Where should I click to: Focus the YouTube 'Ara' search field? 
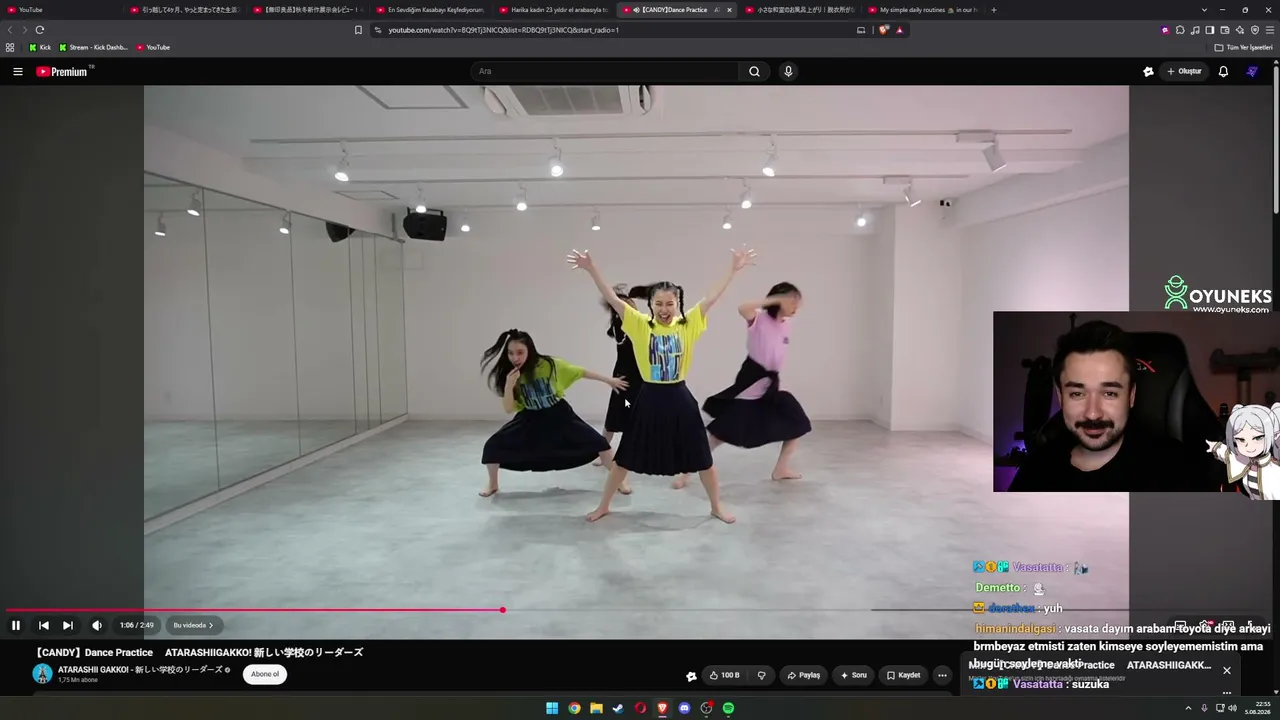point(605,71)
